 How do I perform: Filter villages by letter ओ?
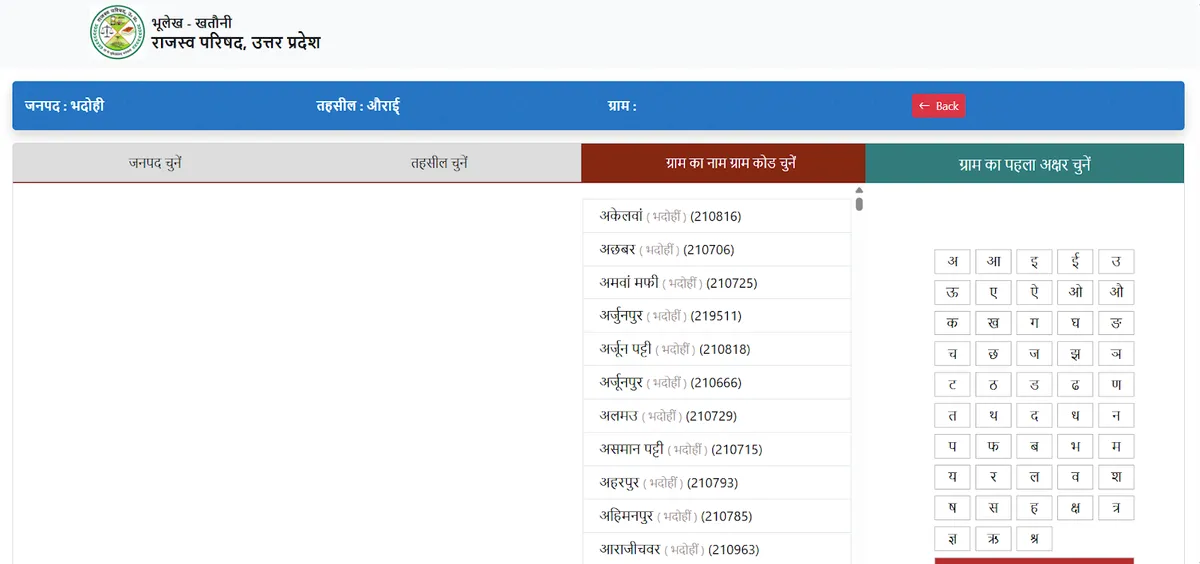pos(1075,293)
